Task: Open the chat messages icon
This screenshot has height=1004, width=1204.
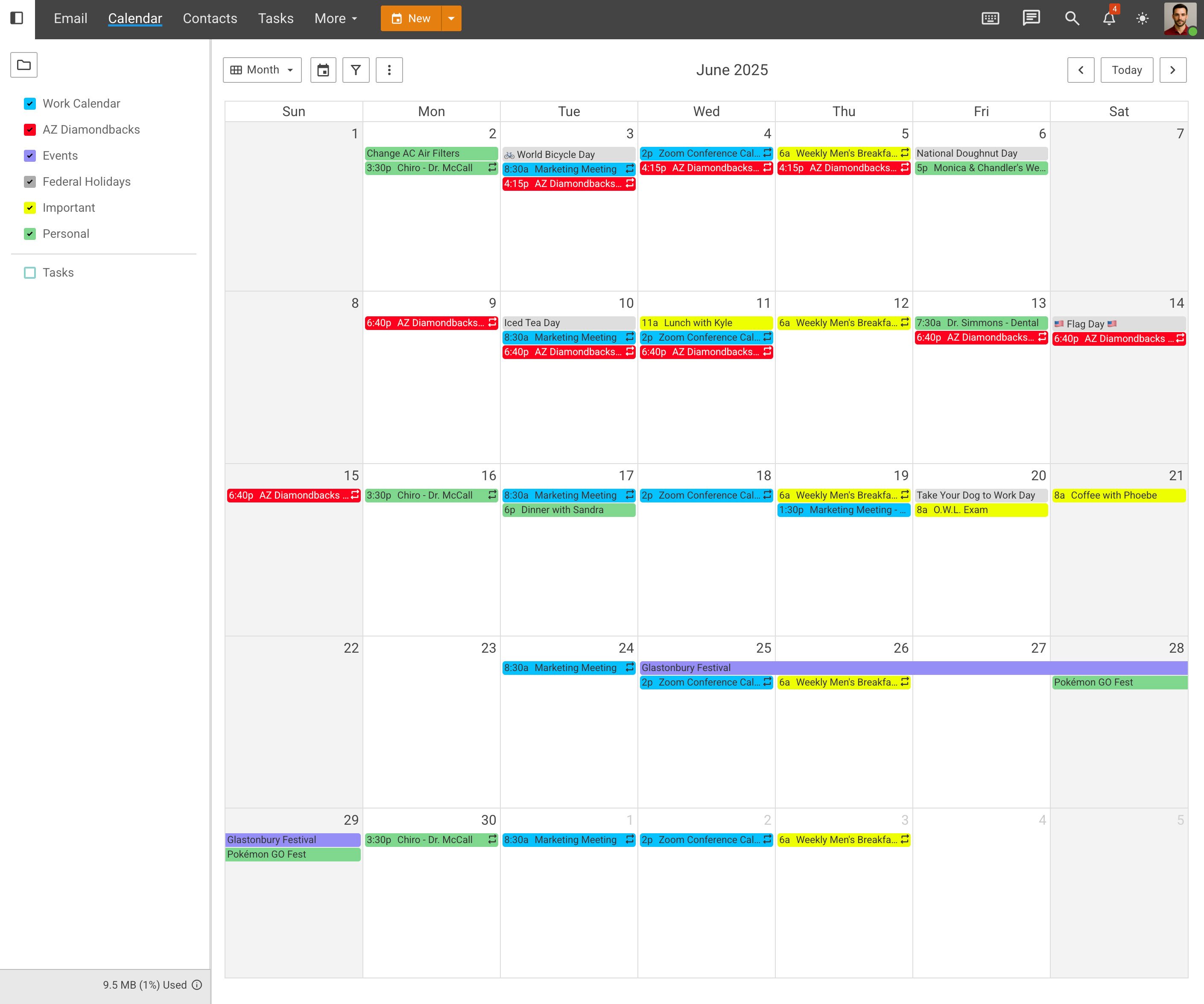Action: [1031, 18]
